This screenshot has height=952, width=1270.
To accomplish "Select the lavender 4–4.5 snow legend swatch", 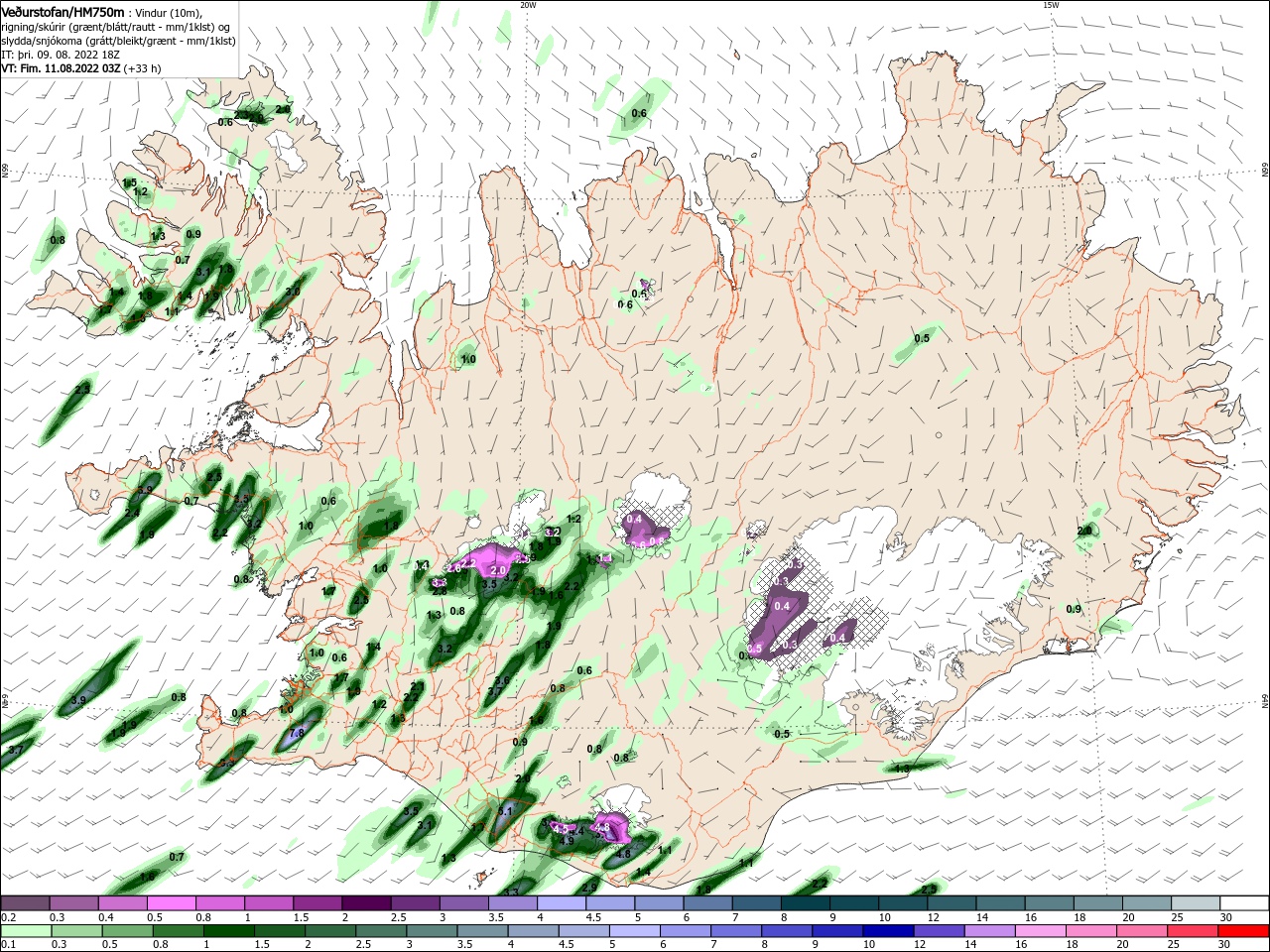I will click(562, 903).
